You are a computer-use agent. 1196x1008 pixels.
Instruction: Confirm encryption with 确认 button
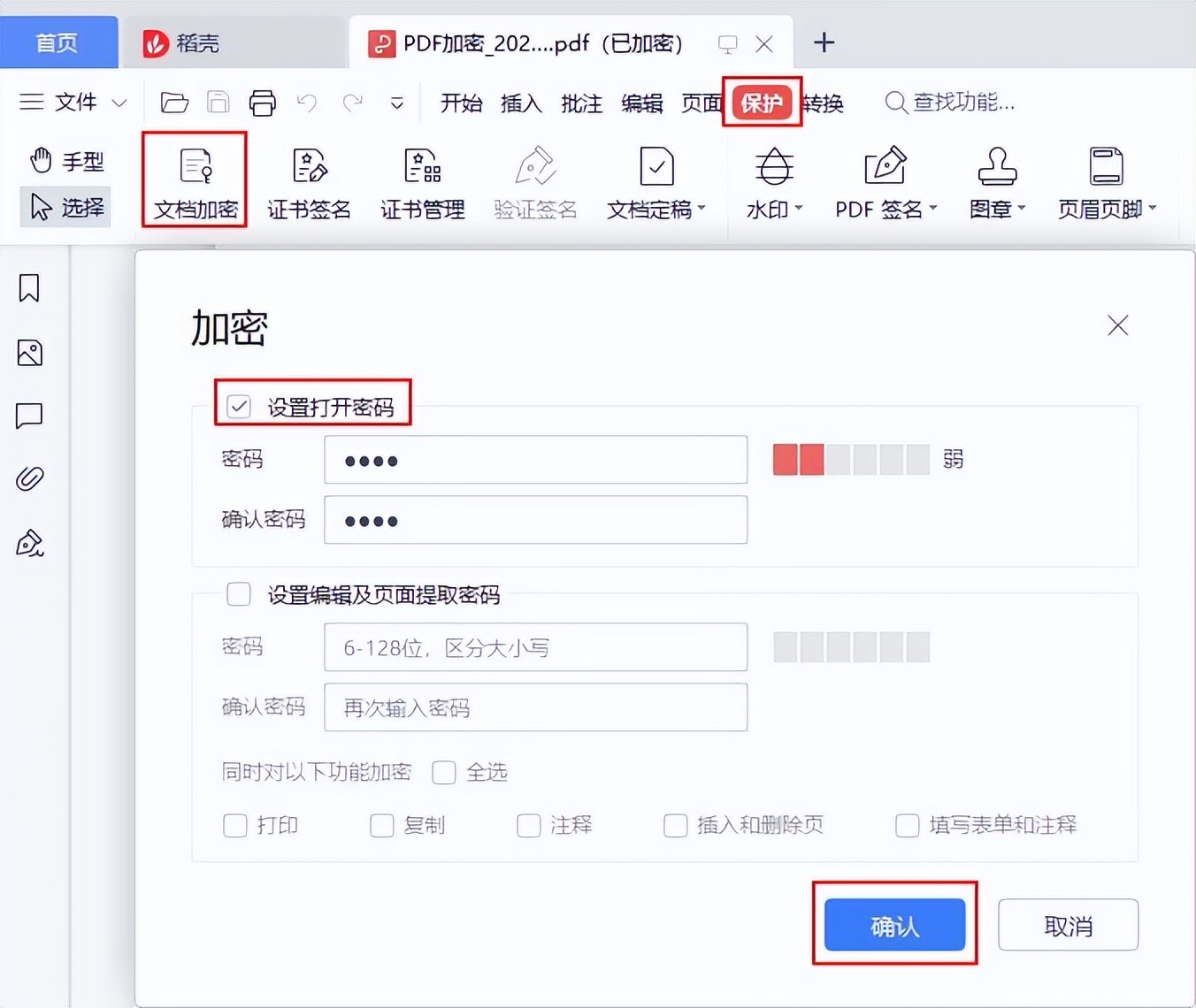(x=894, y=925)
